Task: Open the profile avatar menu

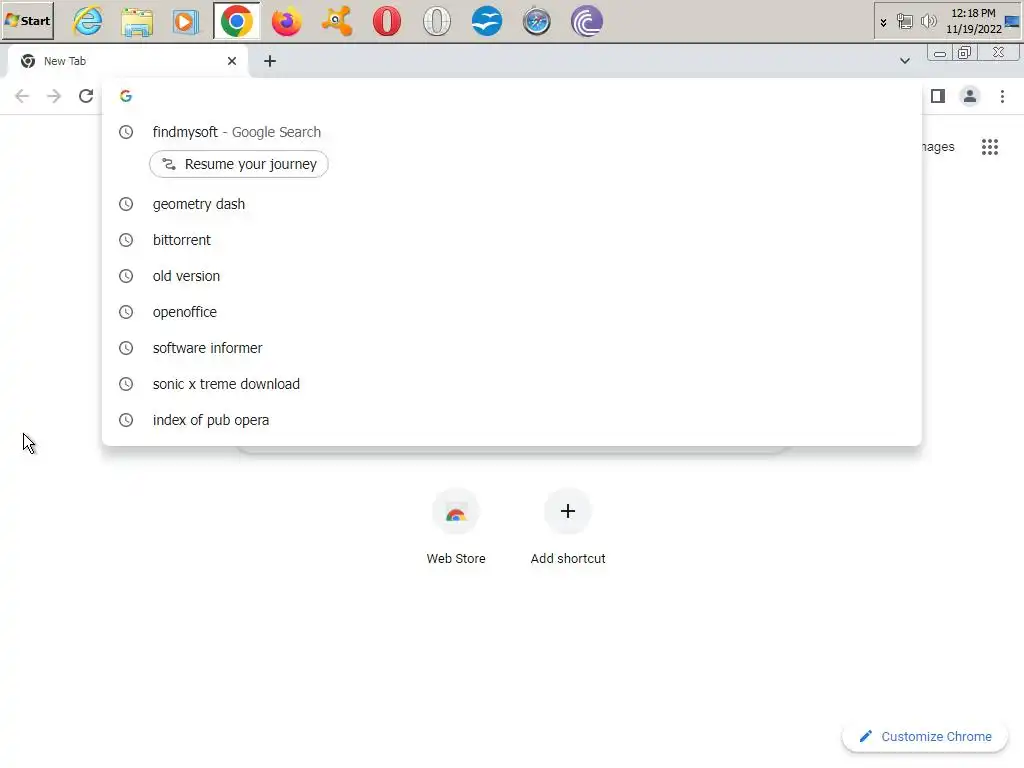Action: pyautogui.click(x=970, y=96)
